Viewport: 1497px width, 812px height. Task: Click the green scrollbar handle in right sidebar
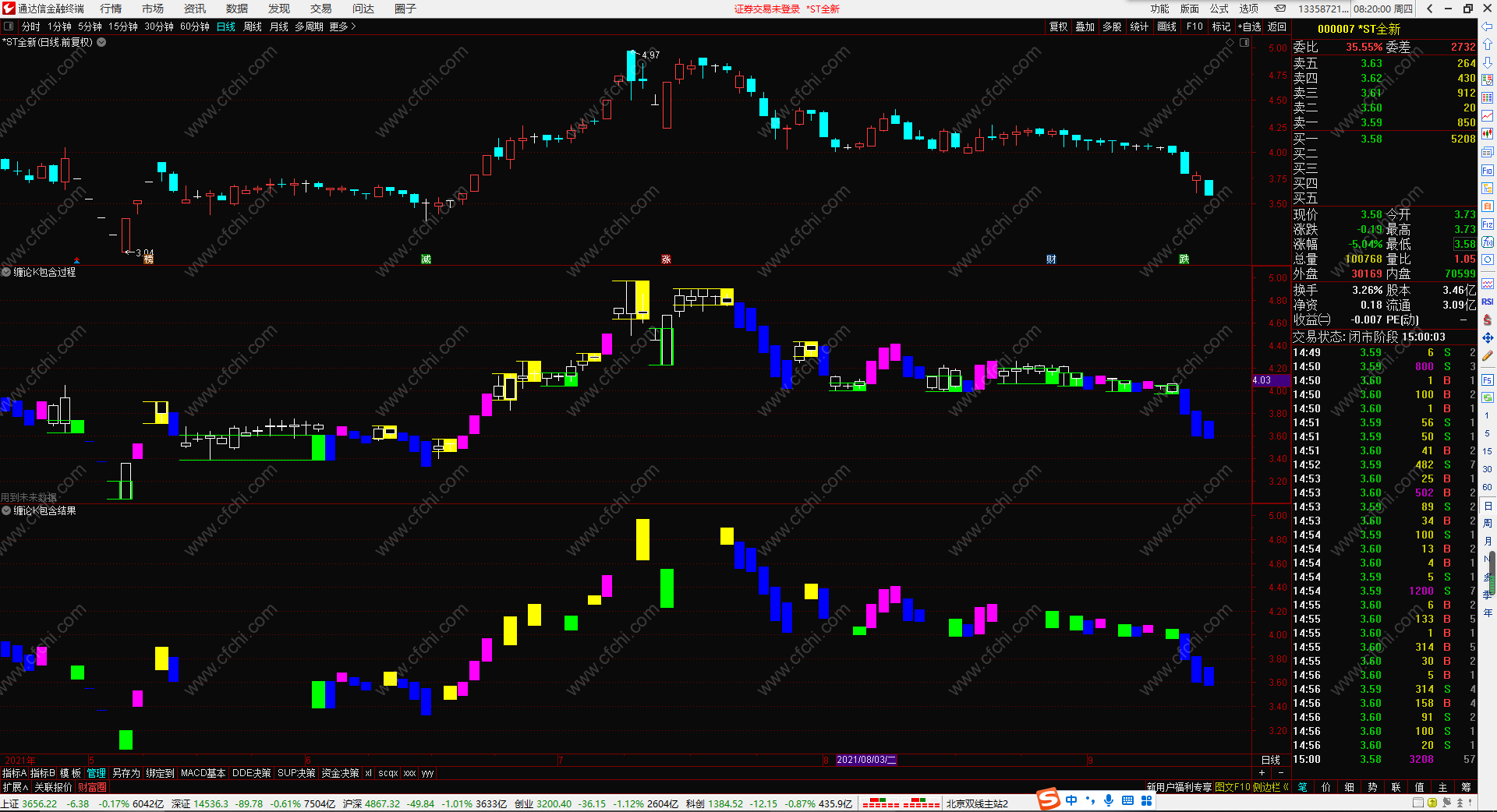pyautogui.click(x=1492, y=571)
